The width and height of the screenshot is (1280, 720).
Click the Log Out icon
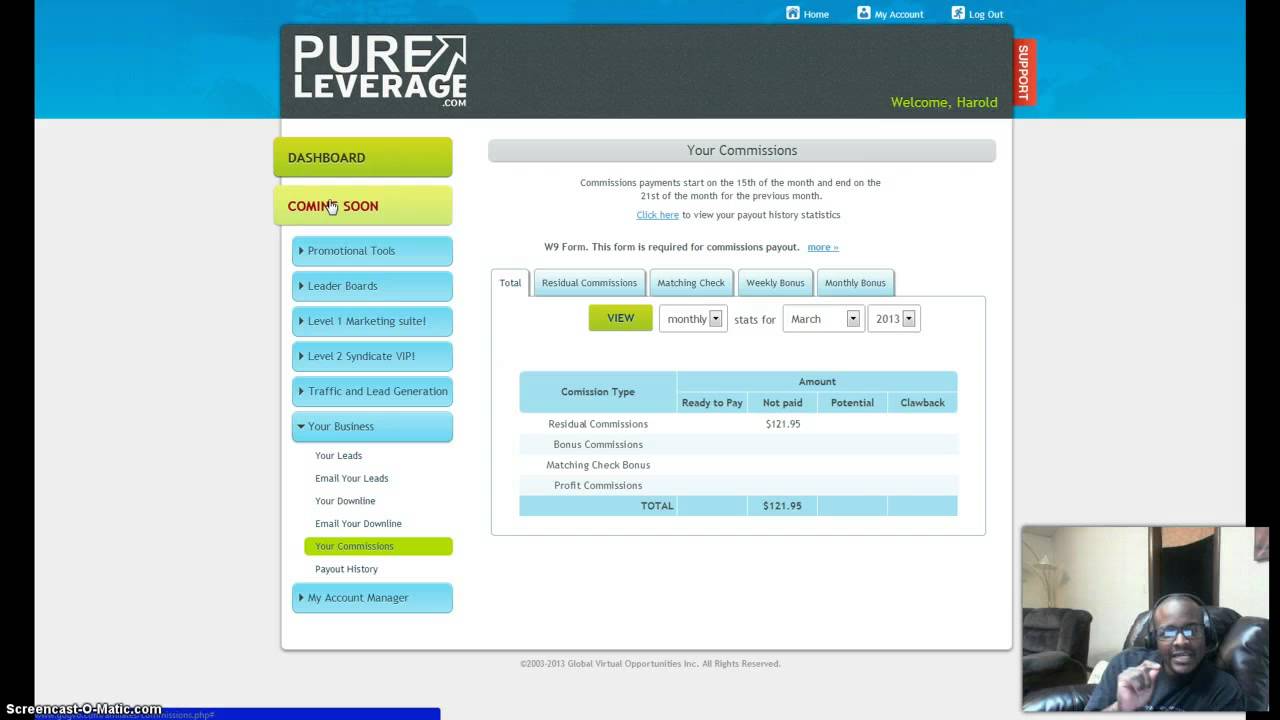click(x=958, y=13)
